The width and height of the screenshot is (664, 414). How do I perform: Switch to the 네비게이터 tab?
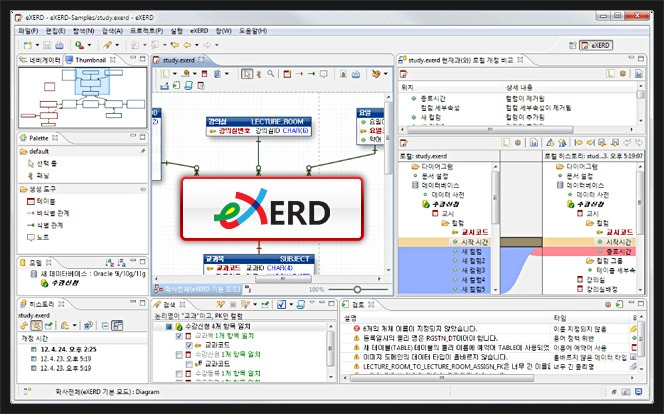(x=41, y=60)
